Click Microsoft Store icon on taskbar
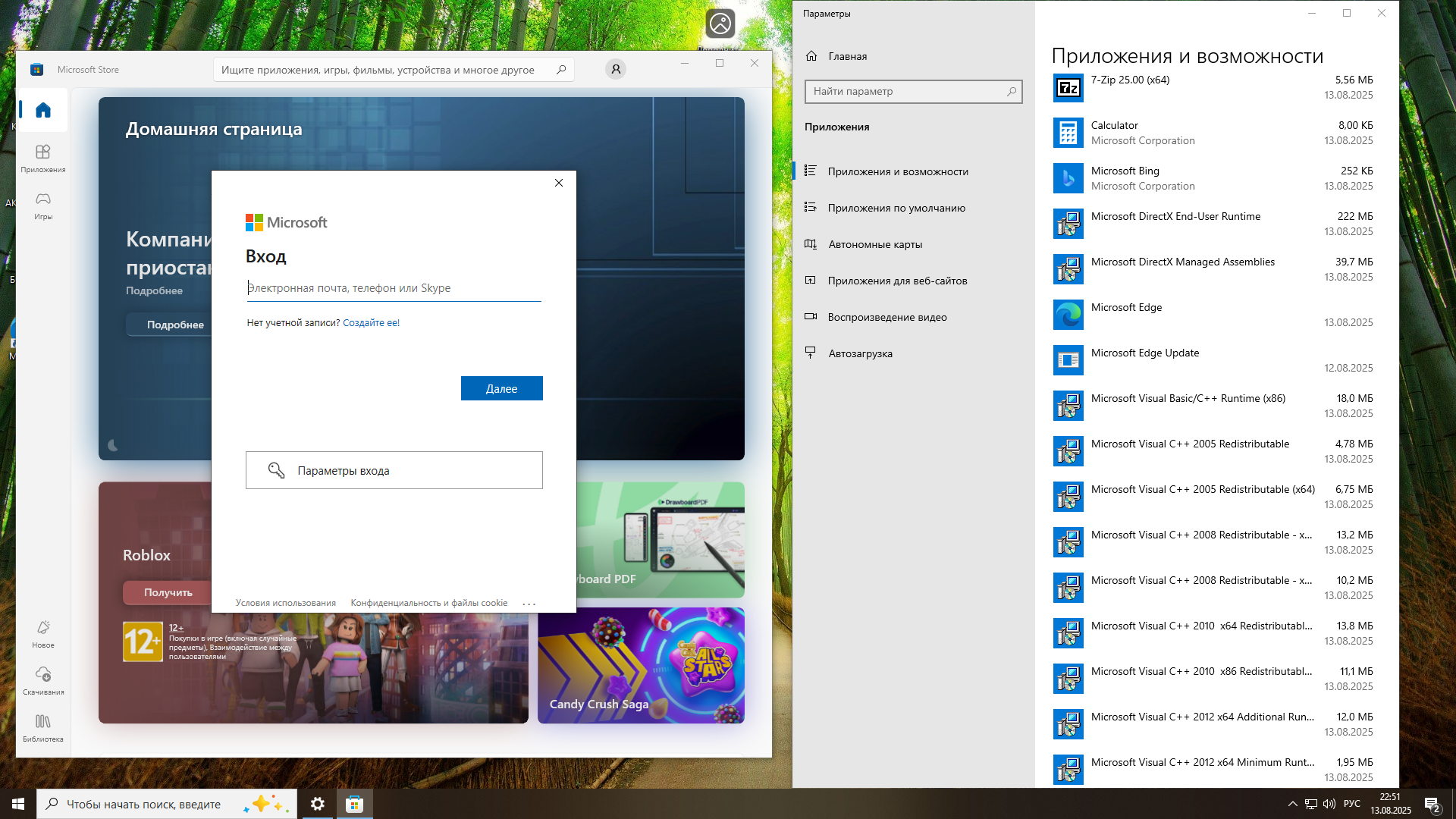 click(x=354, y=804)
